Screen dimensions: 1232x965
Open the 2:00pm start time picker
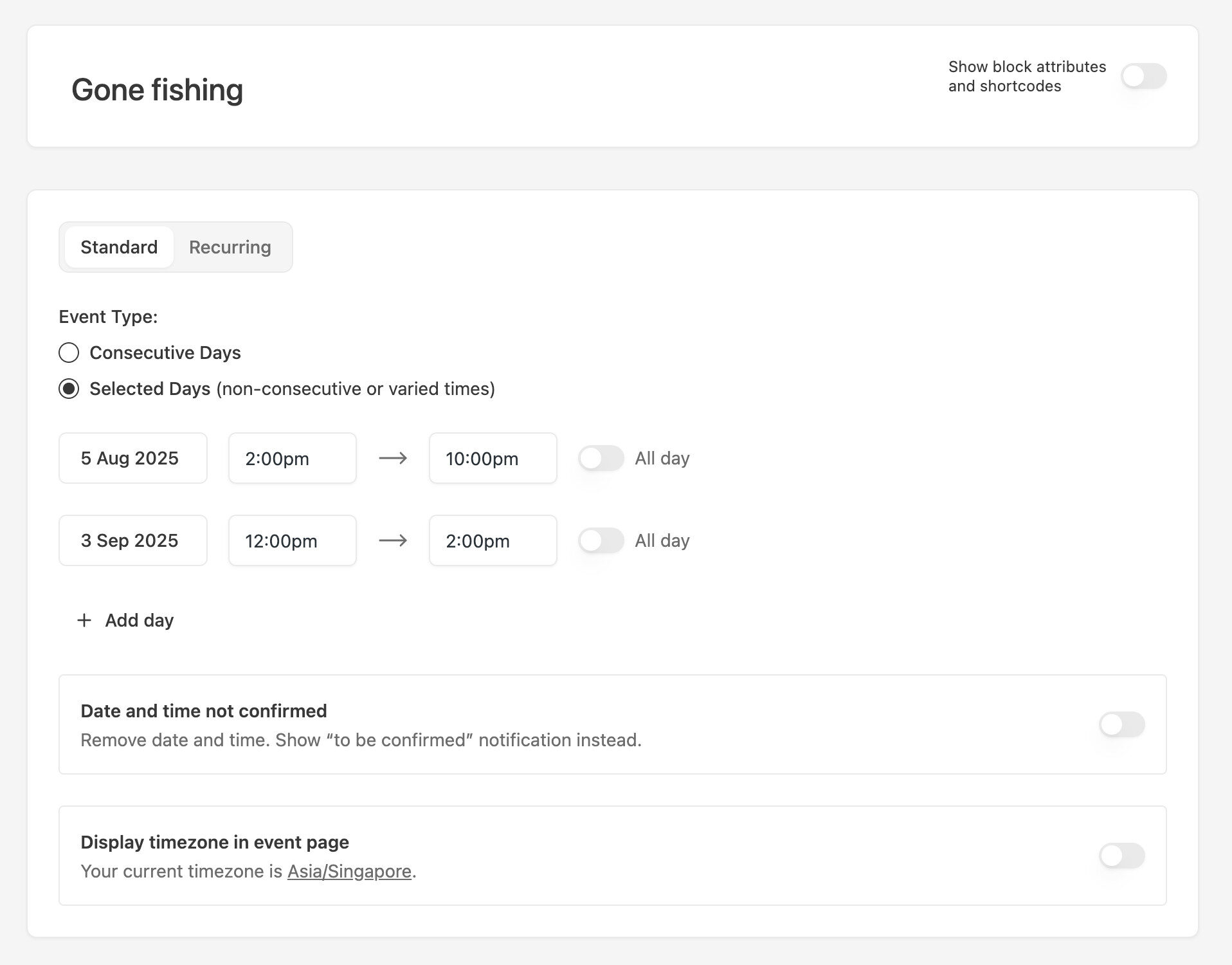pos(292,458)
